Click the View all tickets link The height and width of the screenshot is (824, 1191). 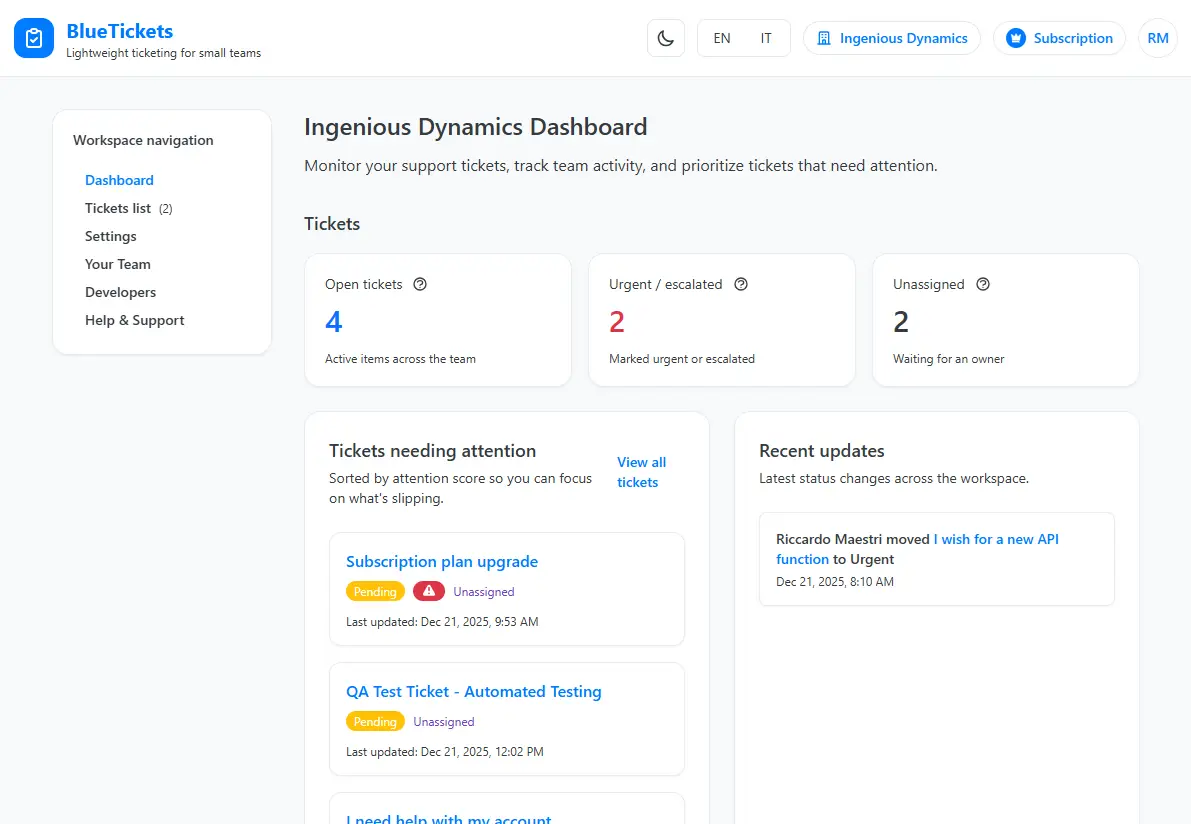coord(641,472)
